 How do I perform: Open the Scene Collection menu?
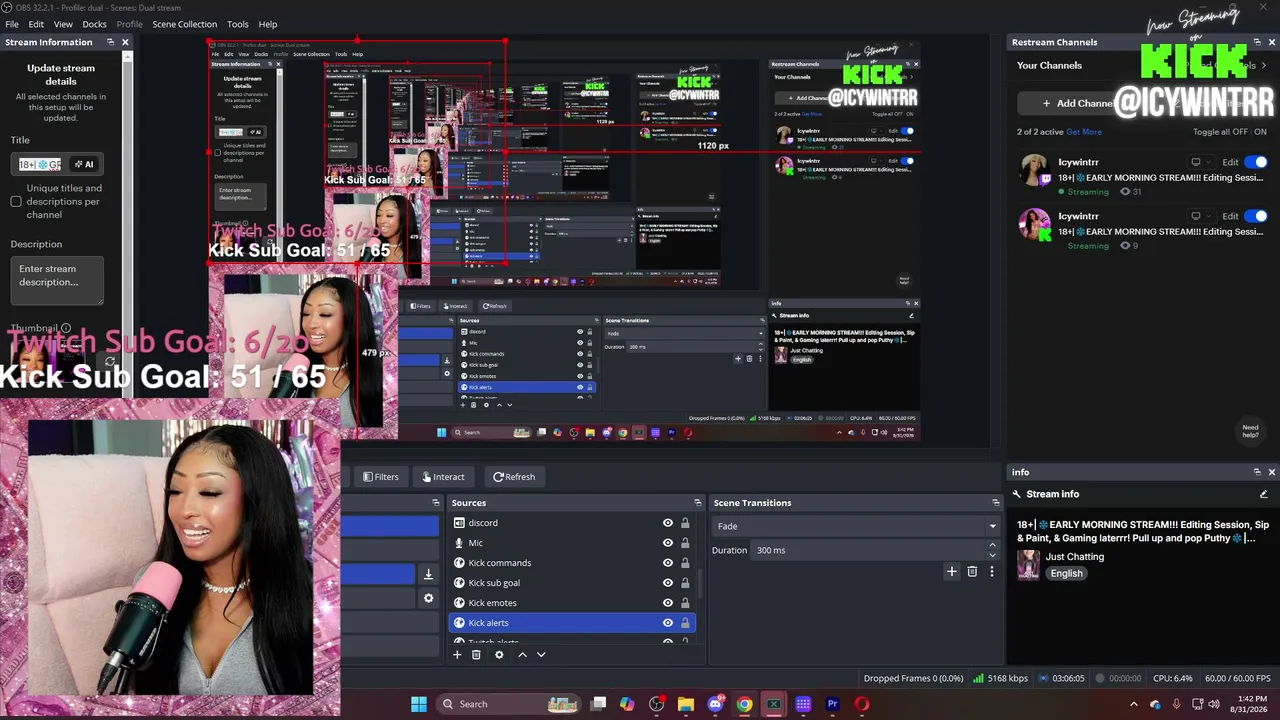point(184,24)
